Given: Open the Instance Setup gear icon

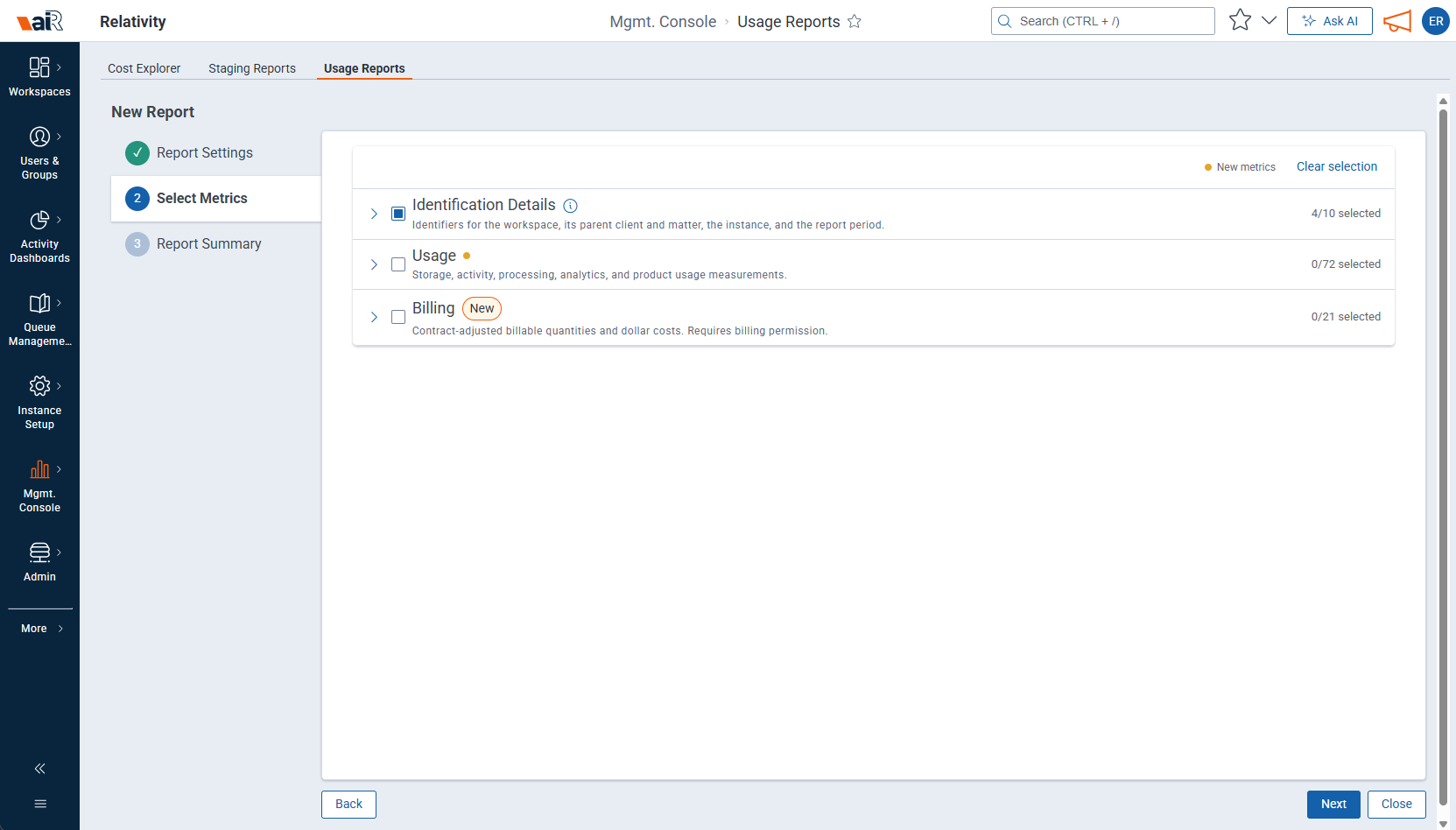Looking at the screenshot, I should pyautogui.click(x=39, y=386).
